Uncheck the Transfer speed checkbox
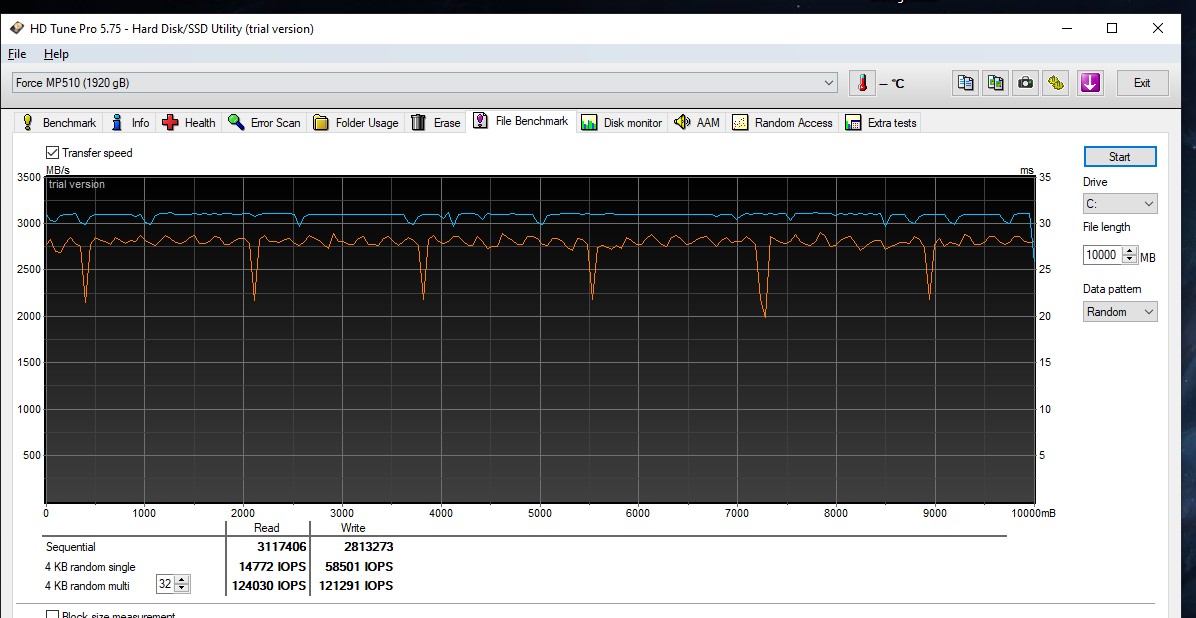This screenshot has height=618, width=1196. coord(53,153)
